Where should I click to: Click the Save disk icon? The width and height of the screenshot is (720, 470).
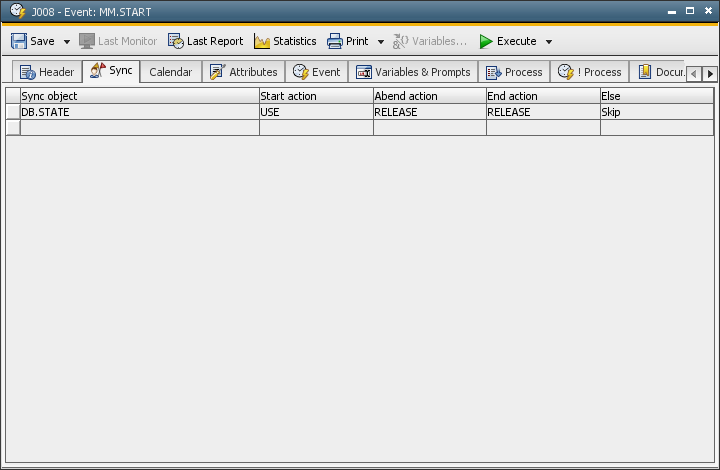tap(19, 41)
